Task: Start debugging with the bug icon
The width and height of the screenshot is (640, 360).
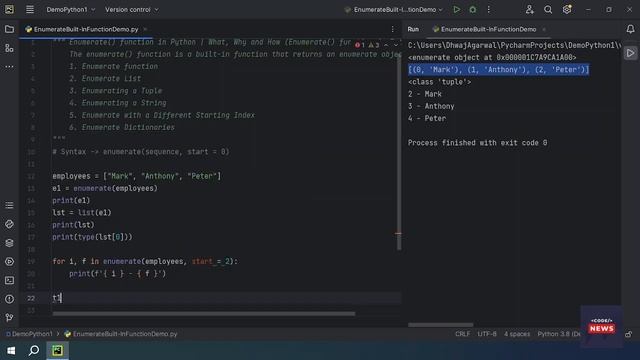Action: [473, 9]
